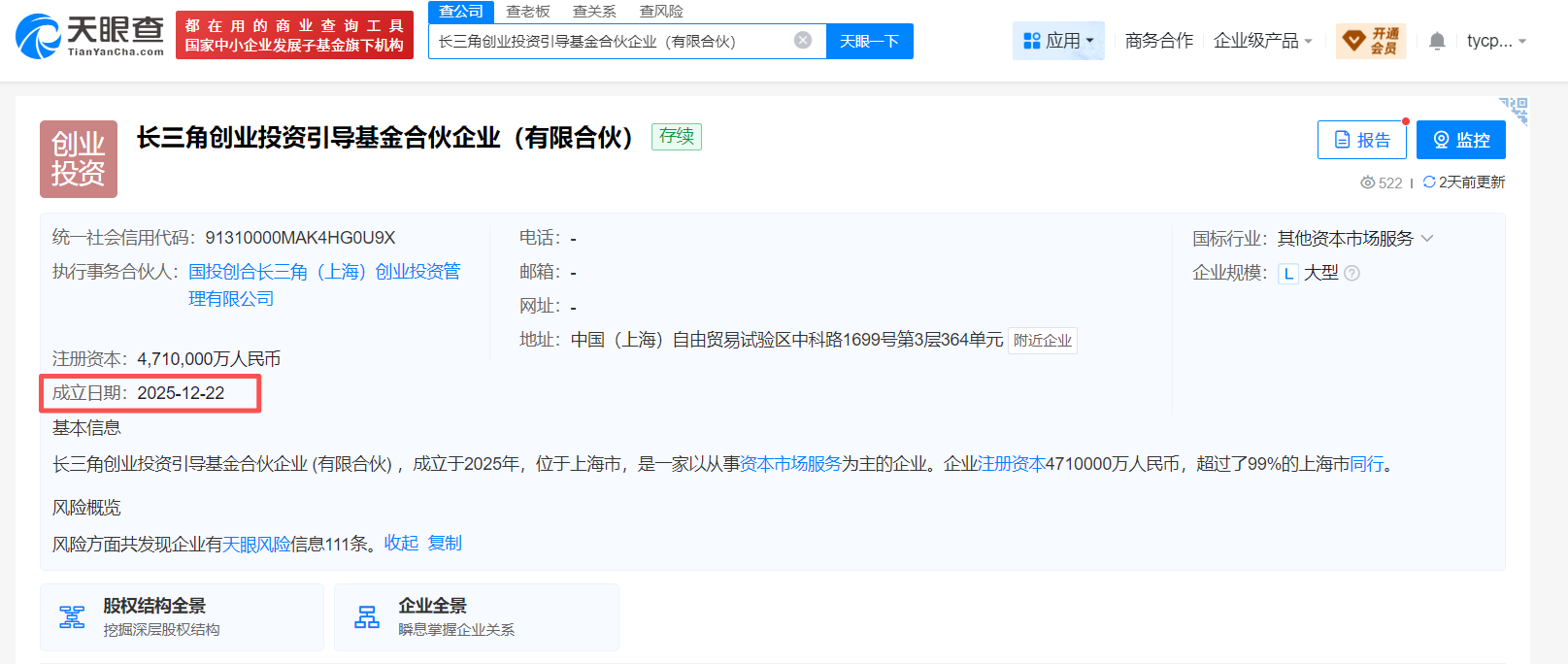Click the 大型 enterprise scale label
This screenshot has height=664, width=1568.
click(x=1321, y=273)
